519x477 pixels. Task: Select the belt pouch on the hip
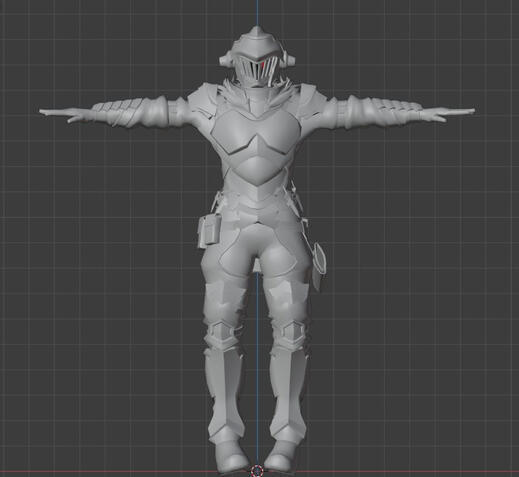pos(209,231)
